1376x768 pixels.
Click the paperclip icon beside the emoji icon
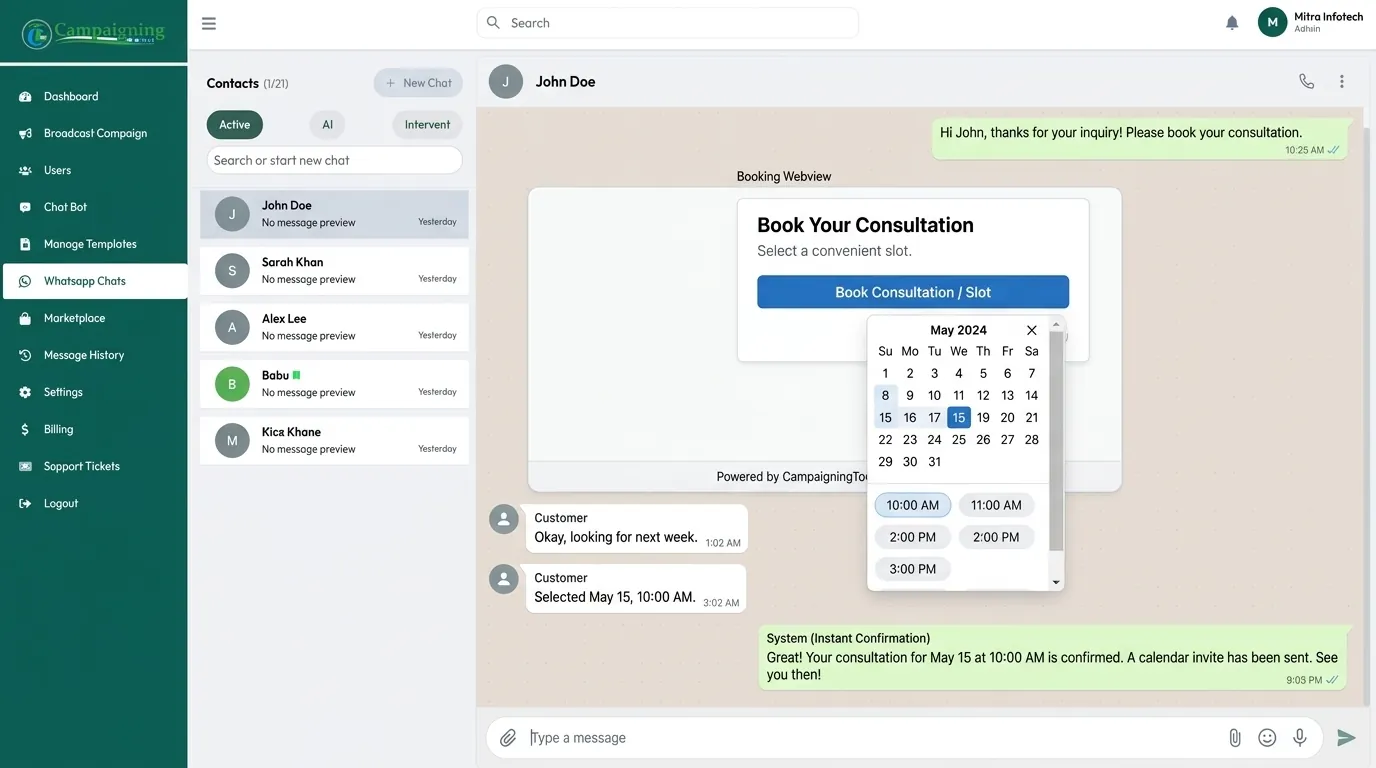(1235, 738)
